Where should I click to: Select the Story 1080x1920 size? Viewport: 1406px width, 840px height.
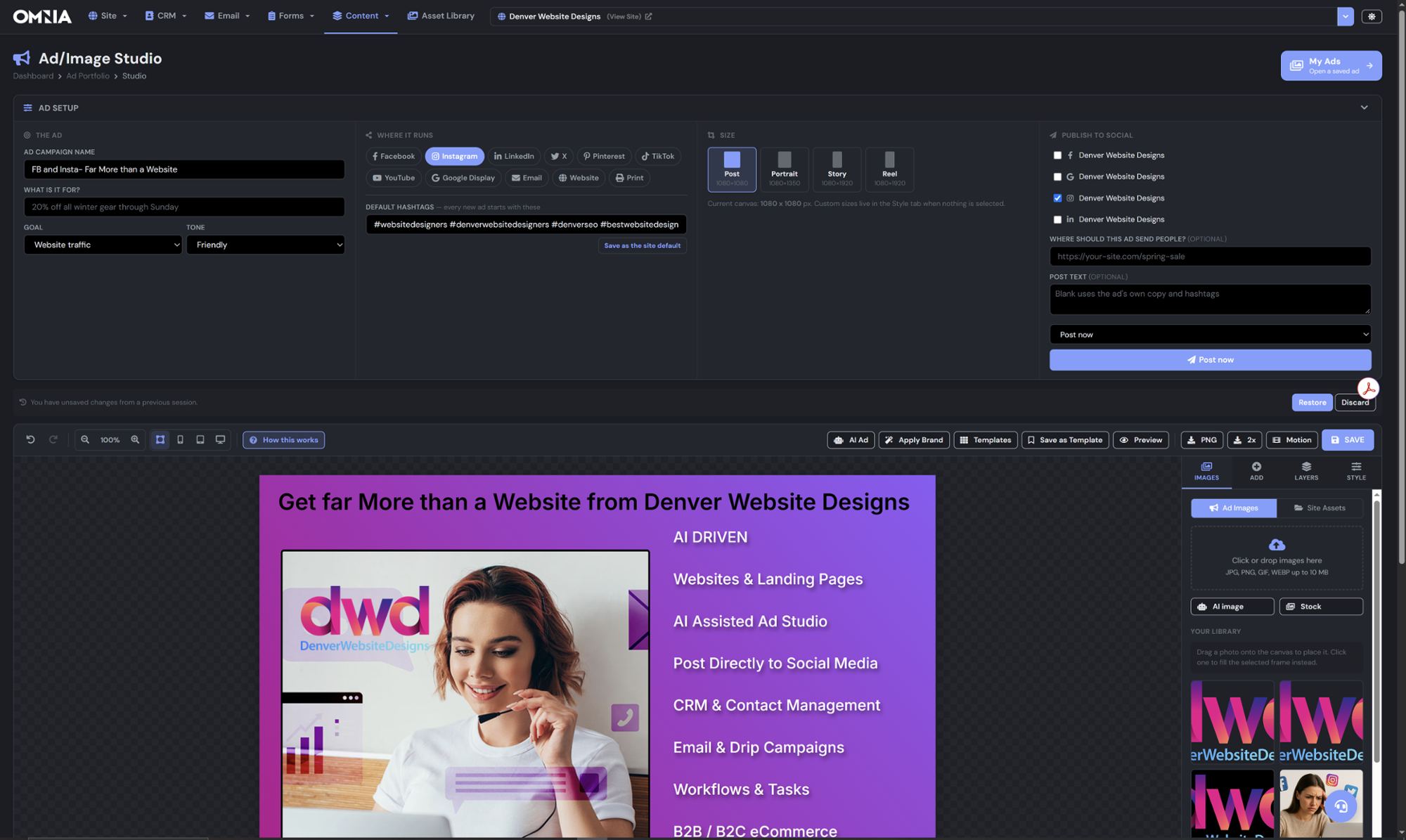pos(837,169)
